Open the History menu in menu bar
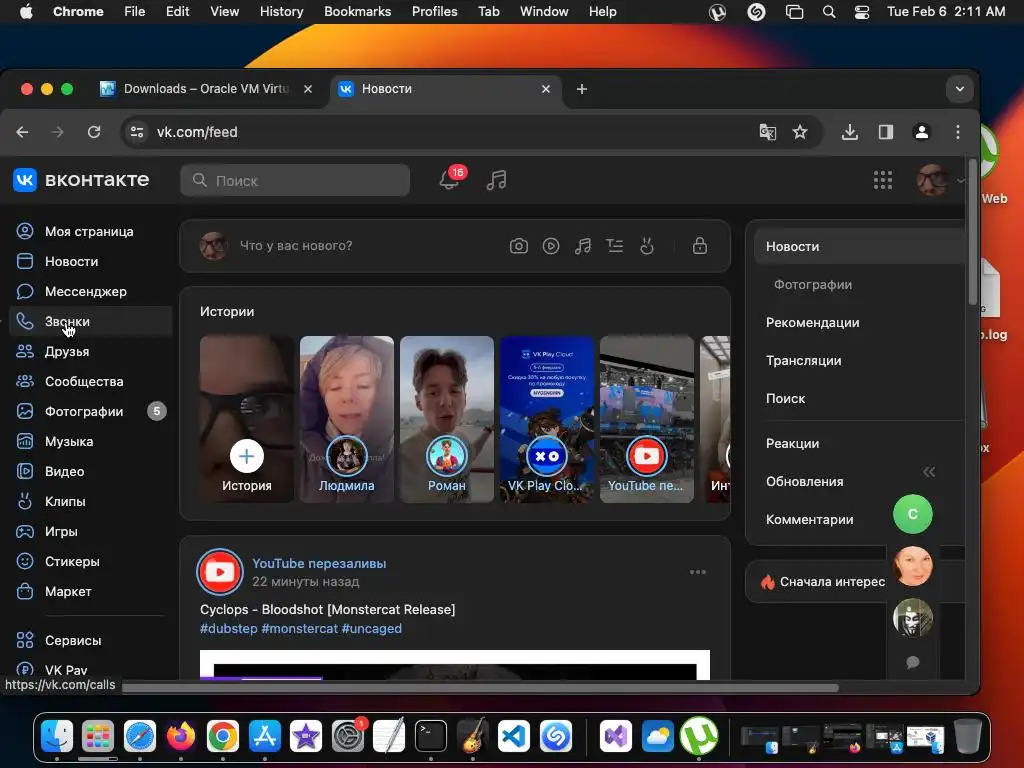The image size is (1024, 768). point(281,11)
